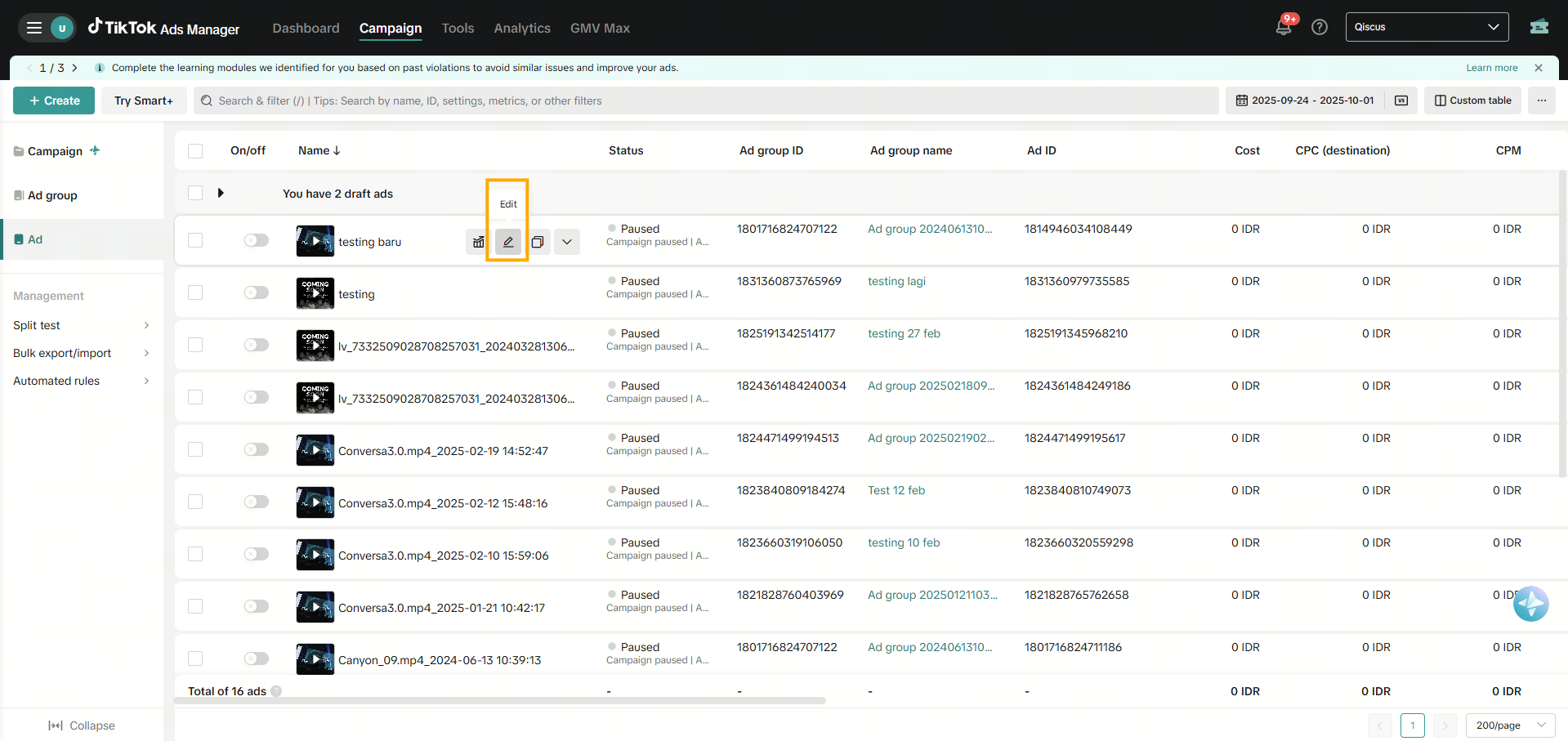The width and height of the screenshot is (1568, 741).
Task: Toggle on the testing baru ad switch
Action: [x=256, y=240]
